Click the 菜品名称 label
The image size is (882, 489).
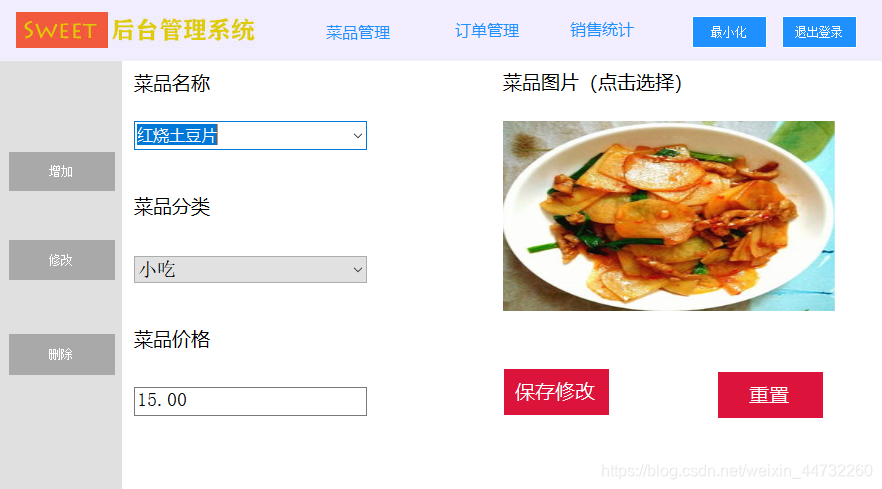coord(172,84)
